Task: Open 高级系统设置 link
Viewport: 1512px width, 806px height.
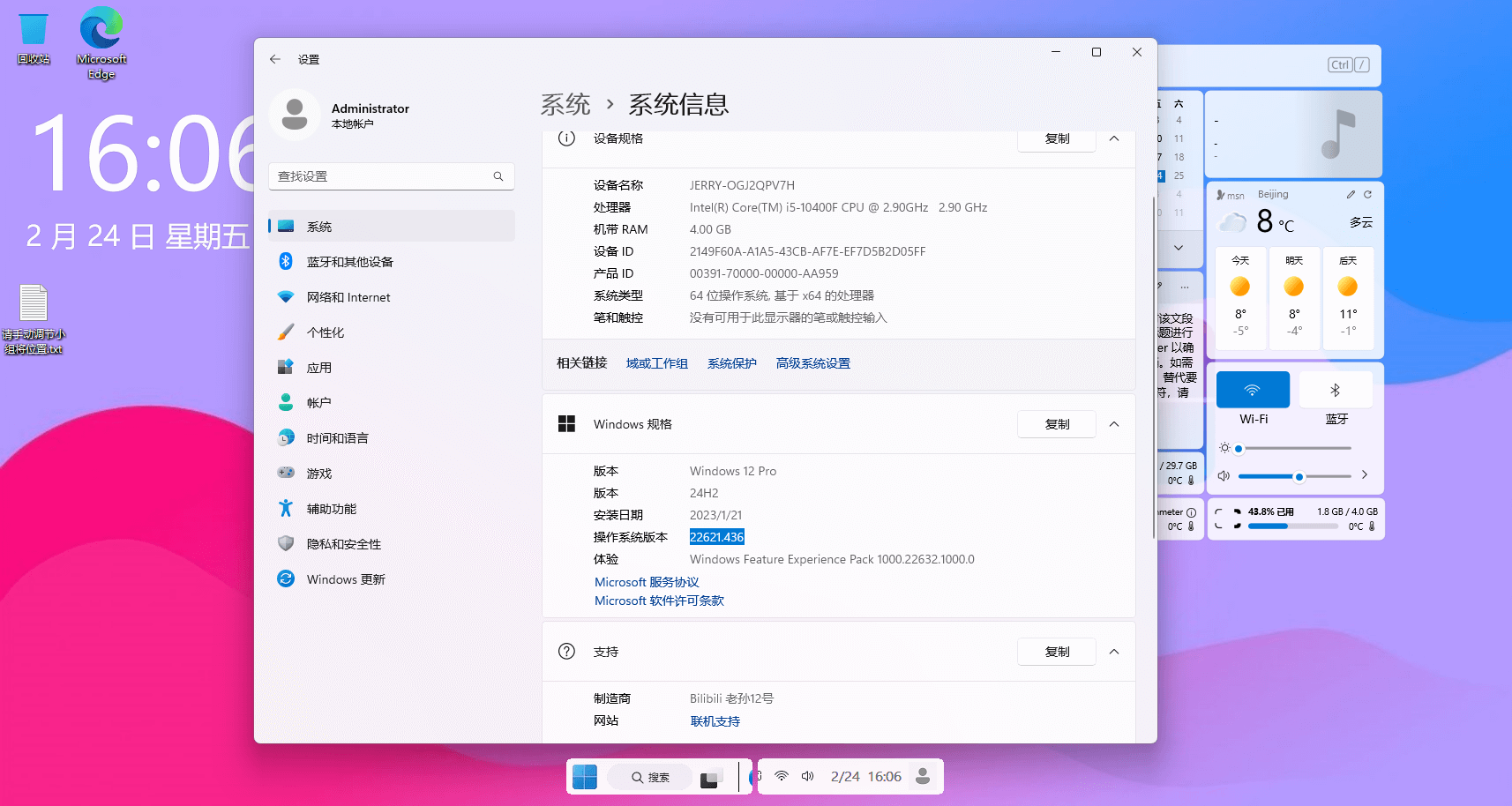Action: point(812,363)
